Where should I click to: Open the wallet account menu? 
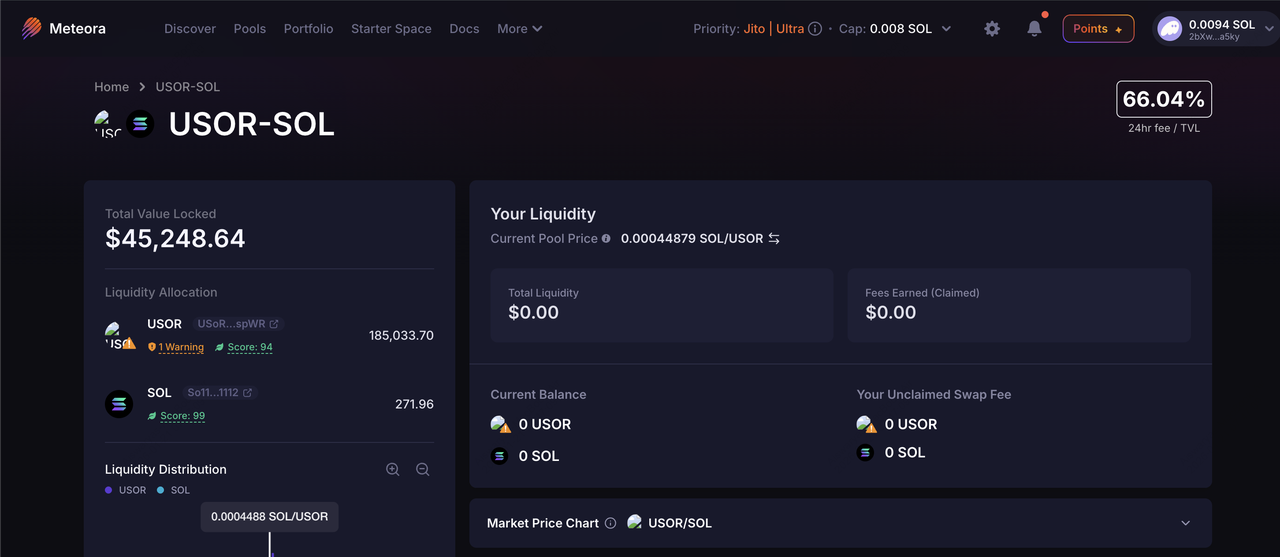[1213, 29]
